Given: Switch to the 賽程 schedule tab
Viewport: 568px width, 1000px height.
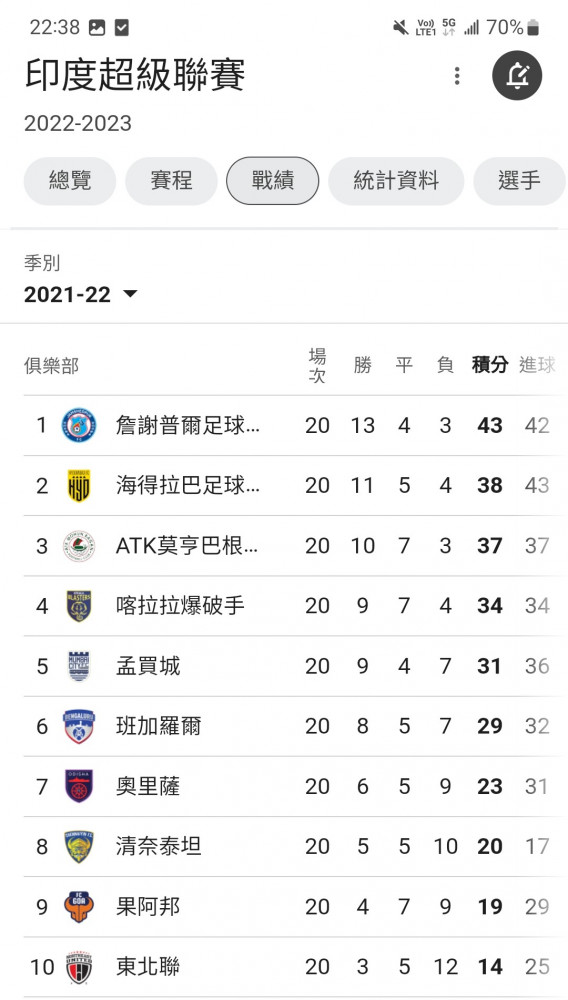Looking at the screenshot, I should [171, 181].
